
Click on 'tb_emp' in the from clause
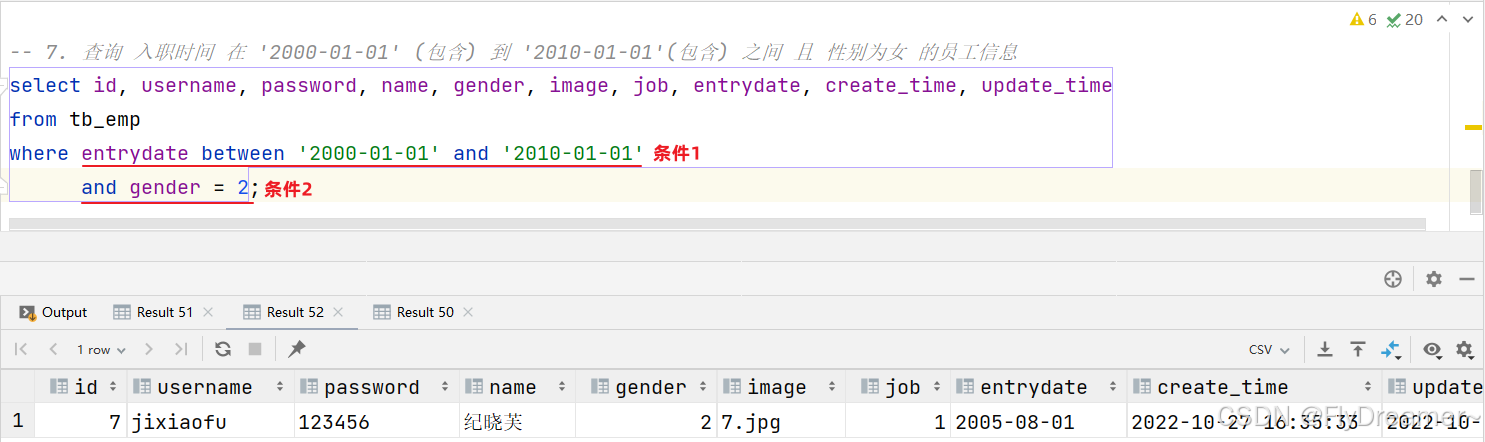click(105, 119)
